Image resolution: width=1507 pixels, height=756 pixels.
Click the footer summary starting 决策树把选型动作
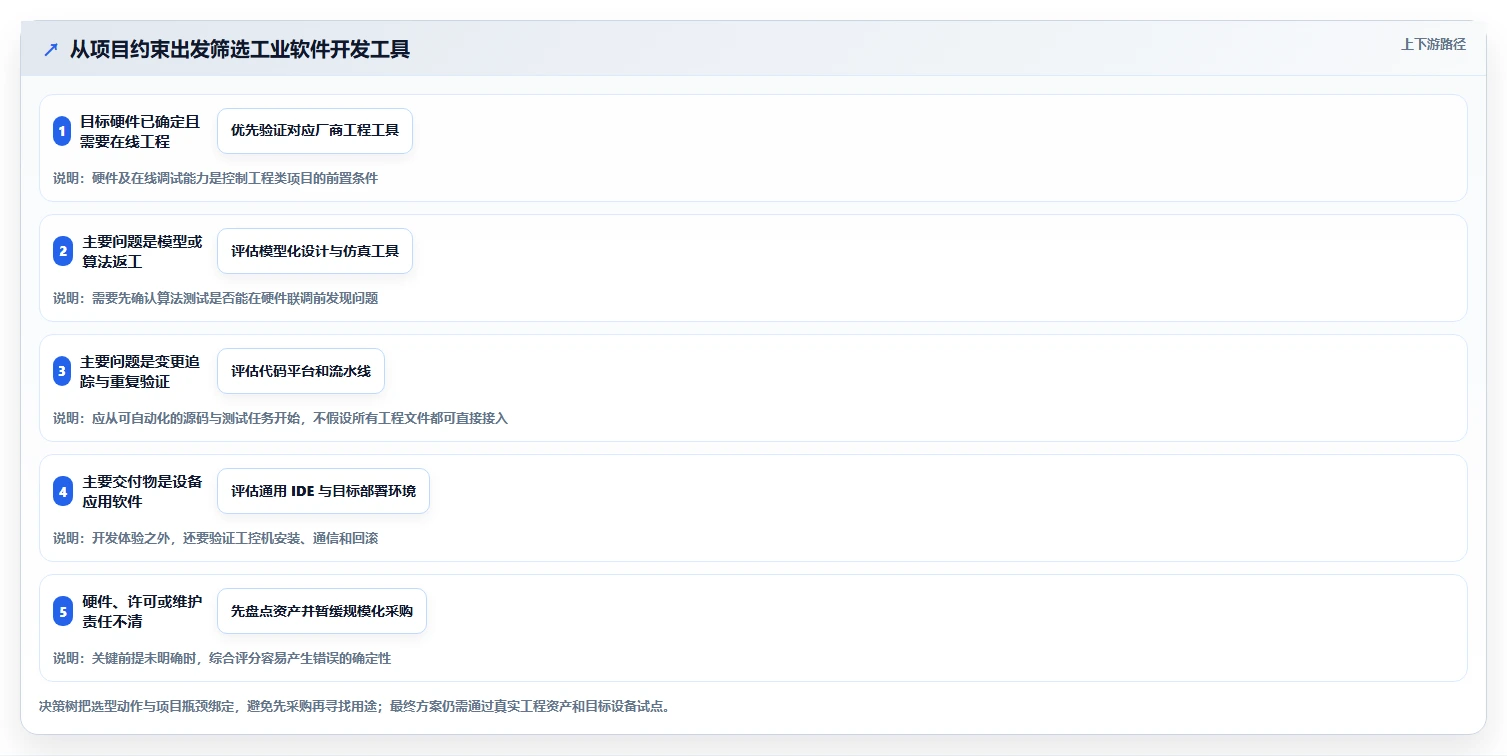[354, 706]
